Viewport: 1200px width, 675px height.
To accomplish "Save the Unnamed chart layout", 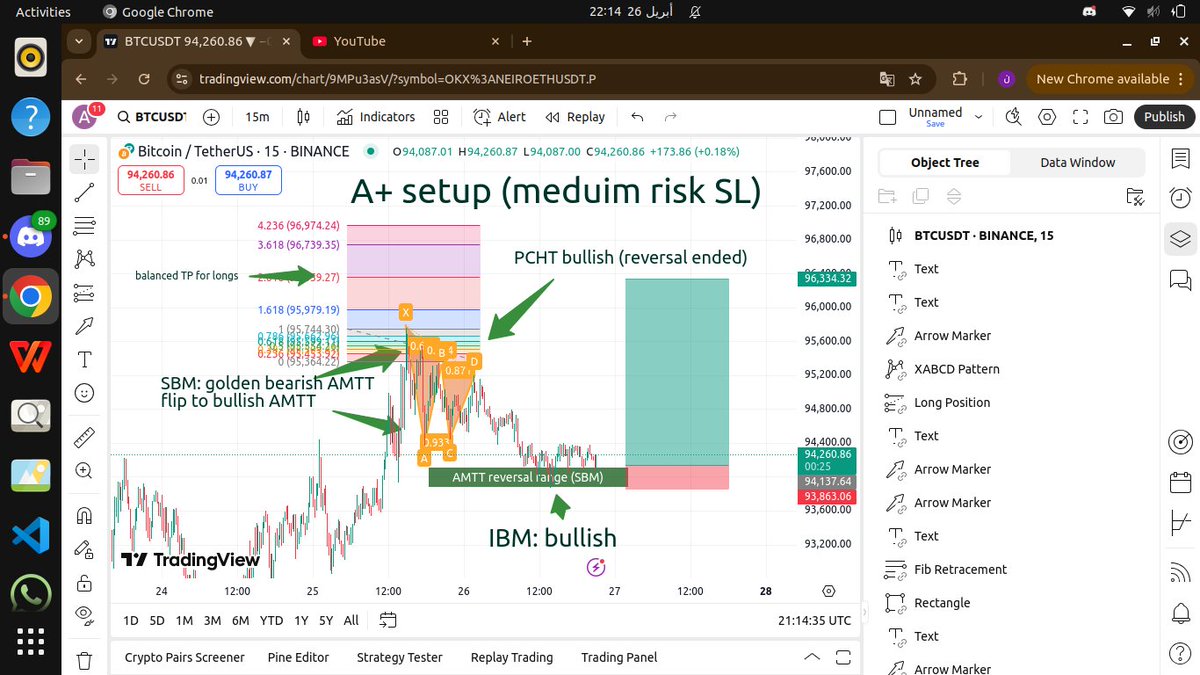I will coord(935,124).
